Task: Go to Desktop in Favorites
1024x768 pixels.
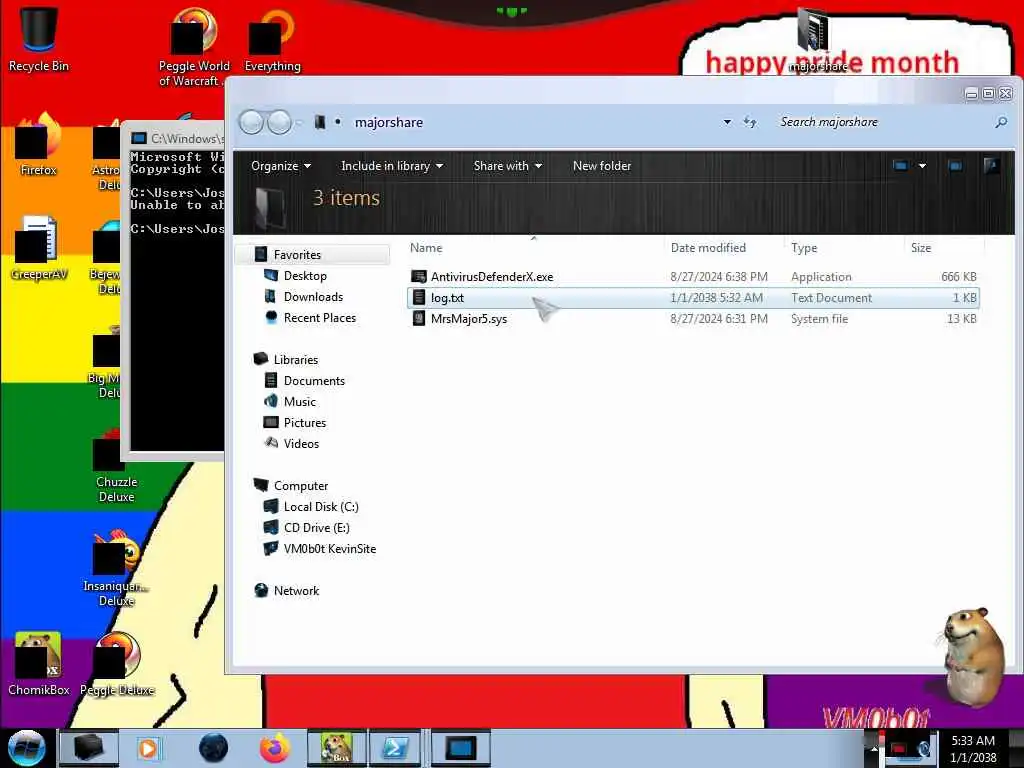Action: [305, 276]
